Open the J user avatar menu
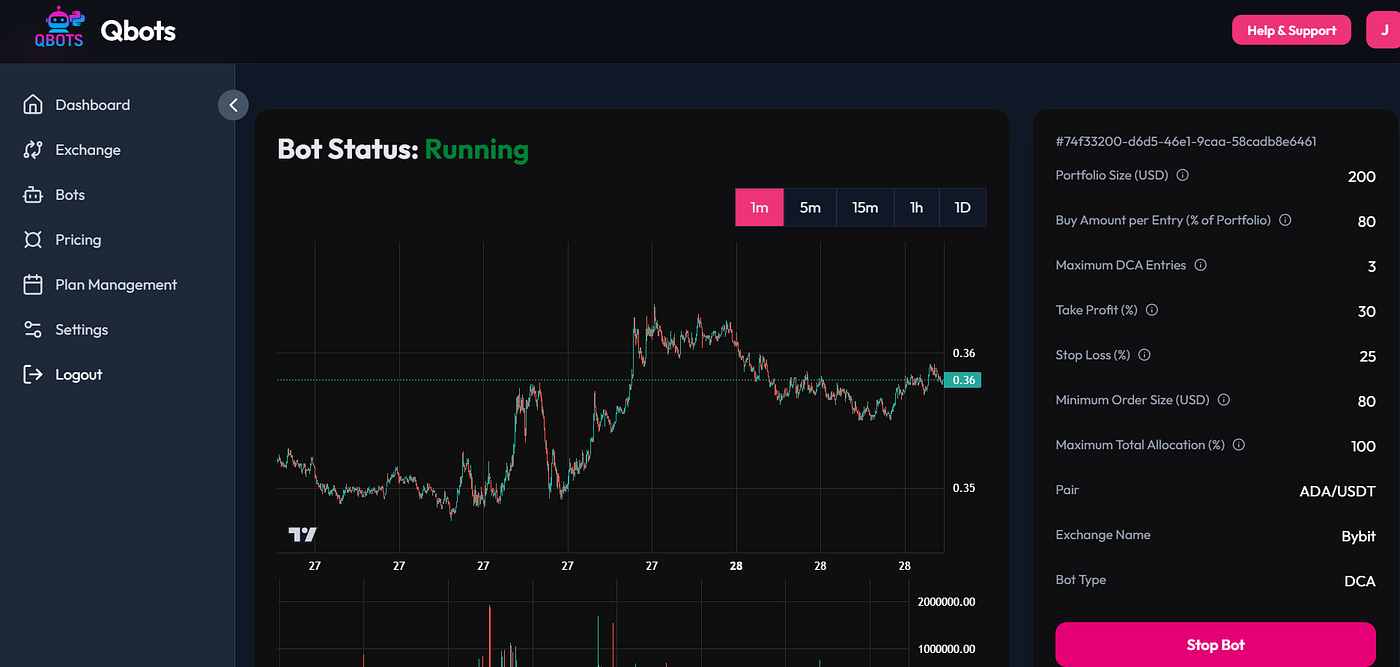 (x=1384, y=31)
